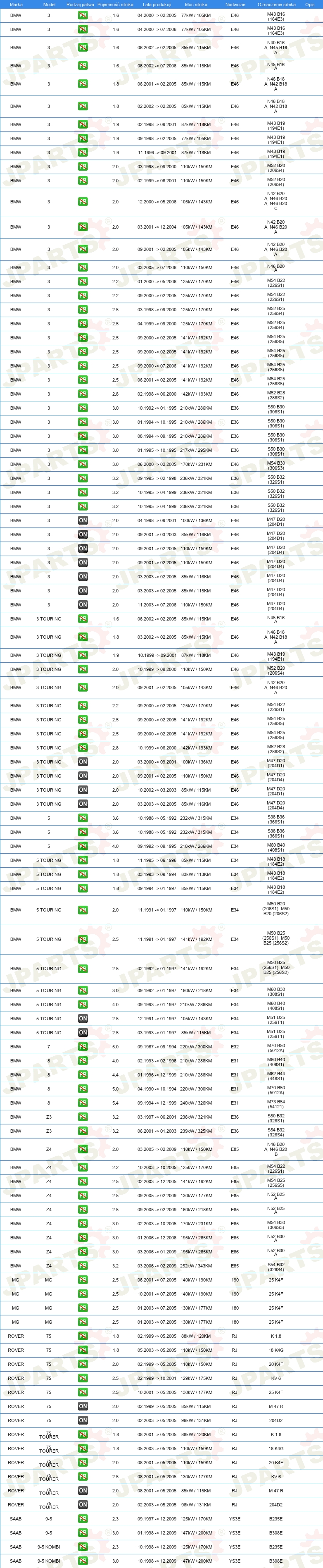Click PB fuel icon for BMW 3 04.2000 -> 07.2006
This screenshot has width=323, height=1568.
pyautogui.click(x=83, y=29)
